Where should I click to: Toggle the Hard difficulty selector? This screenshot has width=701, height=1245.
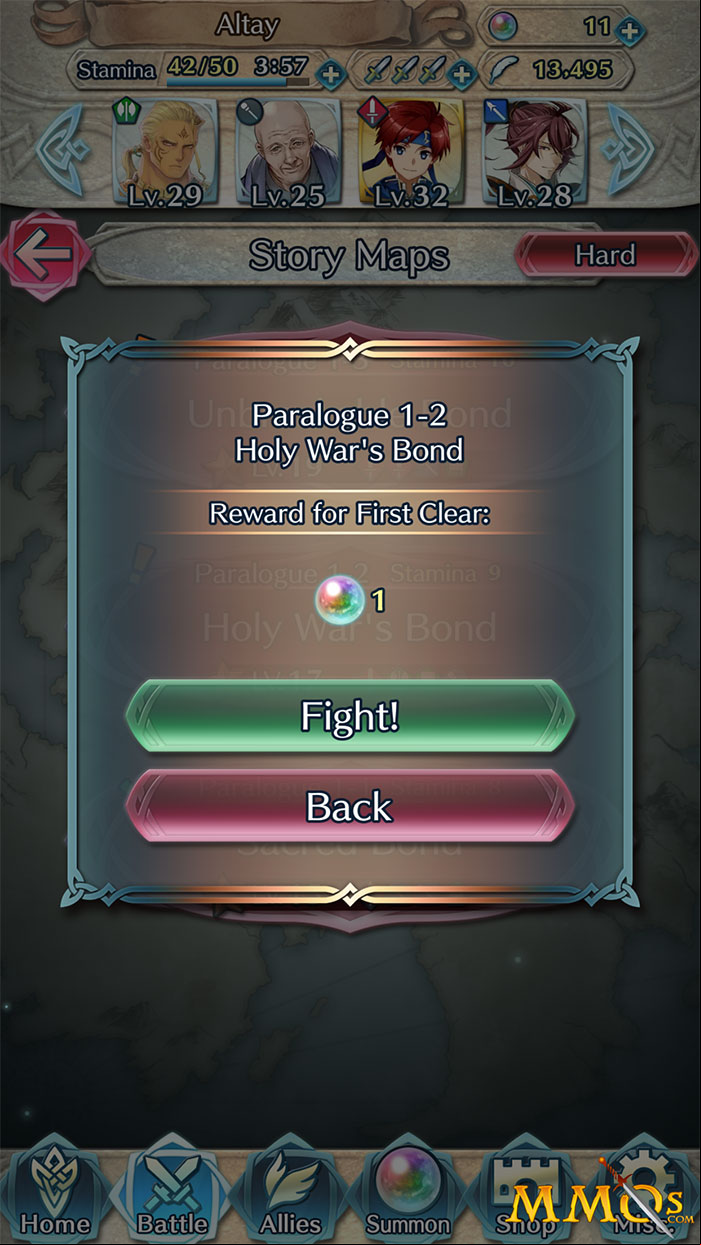click(605, 254)
